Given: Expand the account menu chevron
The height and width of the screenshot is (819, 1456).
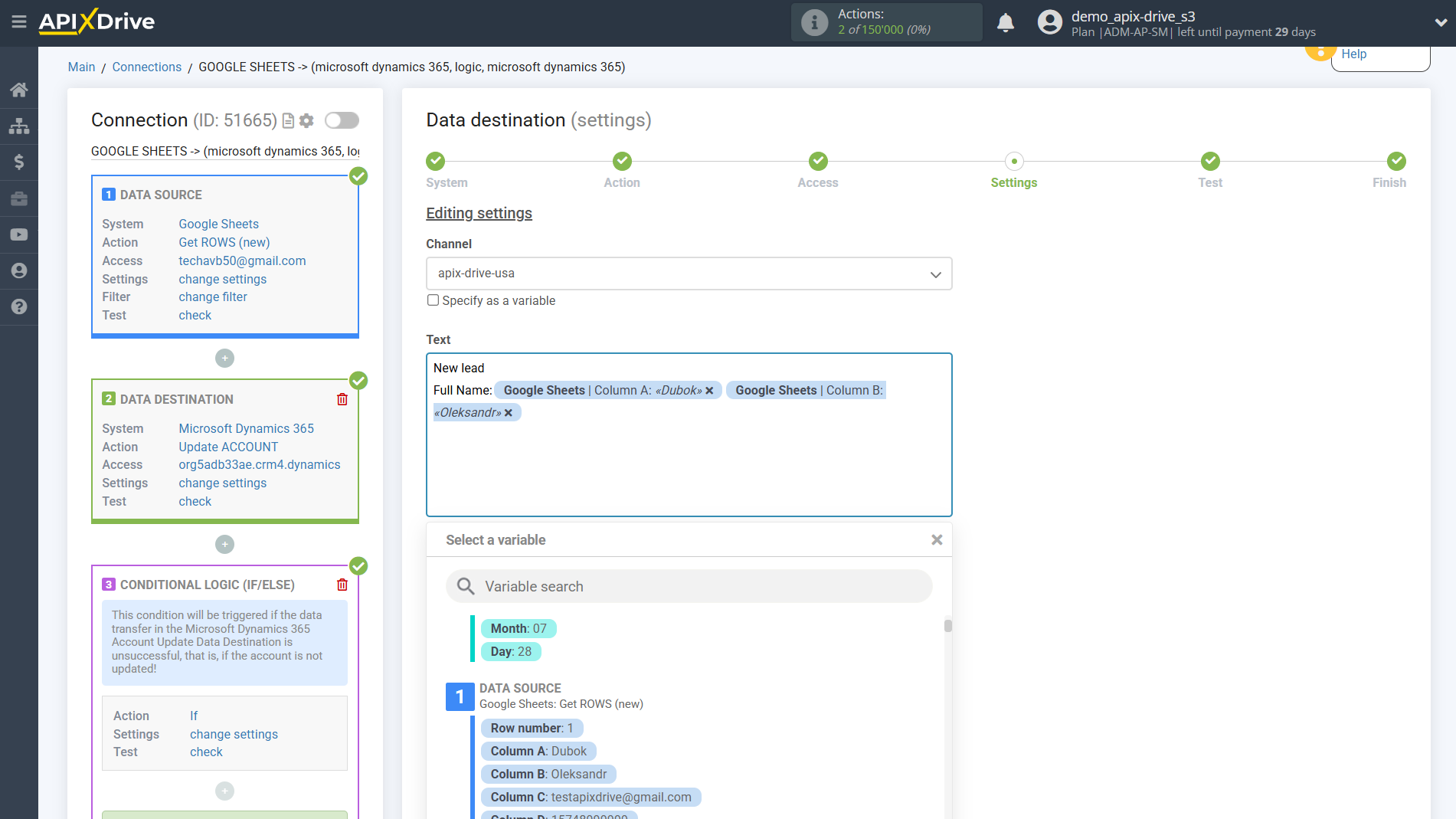Looking at the screenshot, I should click(x=1440, y=23).
